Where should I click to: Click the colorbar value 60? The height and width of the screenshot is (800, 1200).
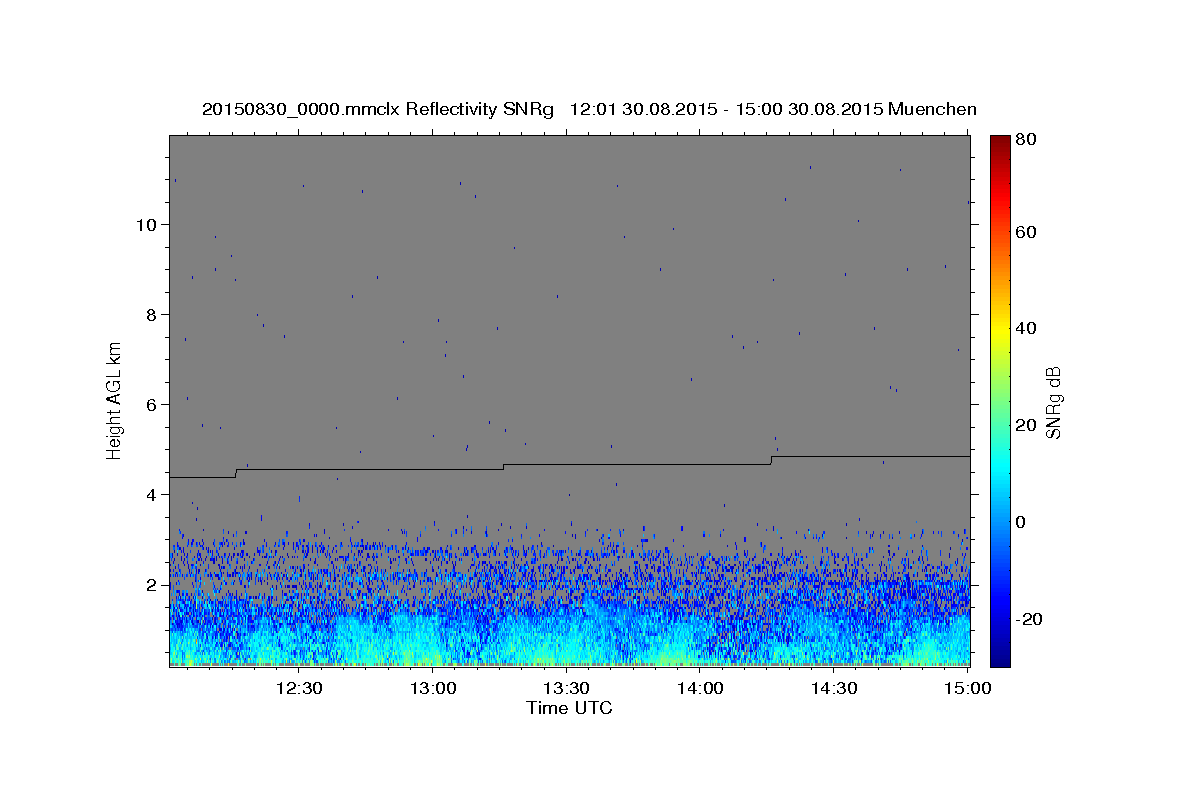pos(1026,232)
